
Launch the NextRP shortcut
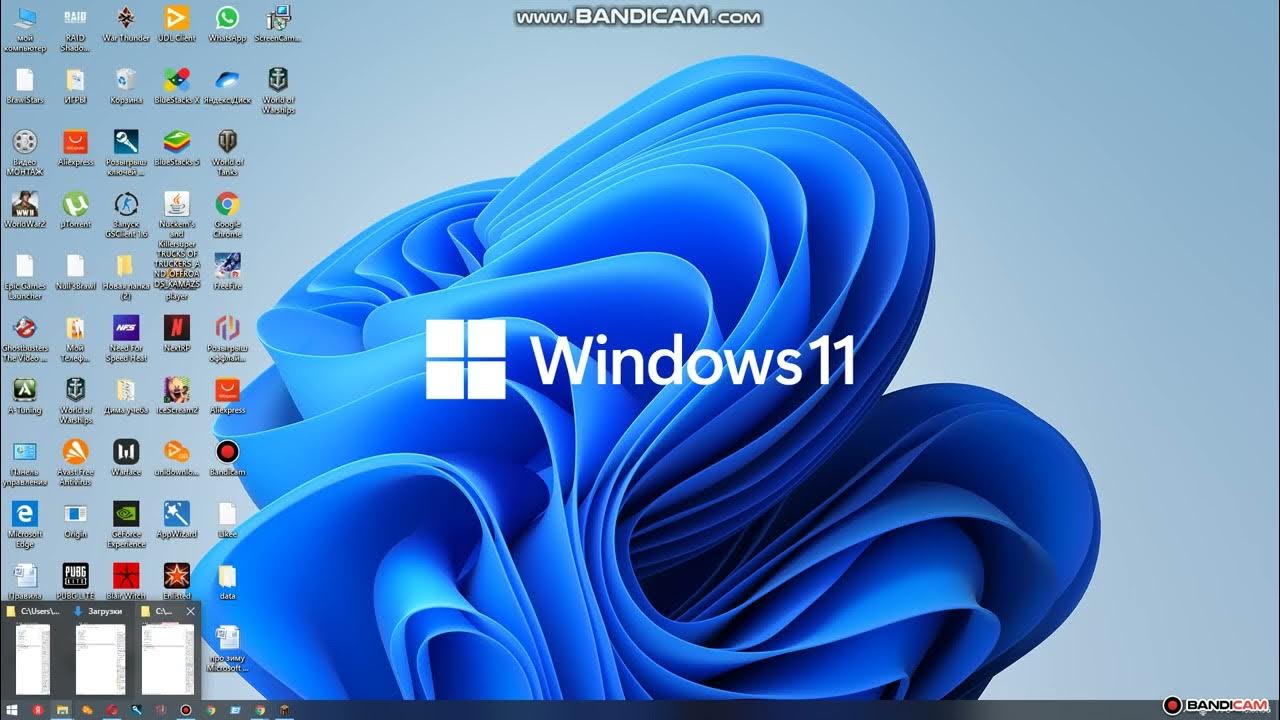[x=176, y=334]
